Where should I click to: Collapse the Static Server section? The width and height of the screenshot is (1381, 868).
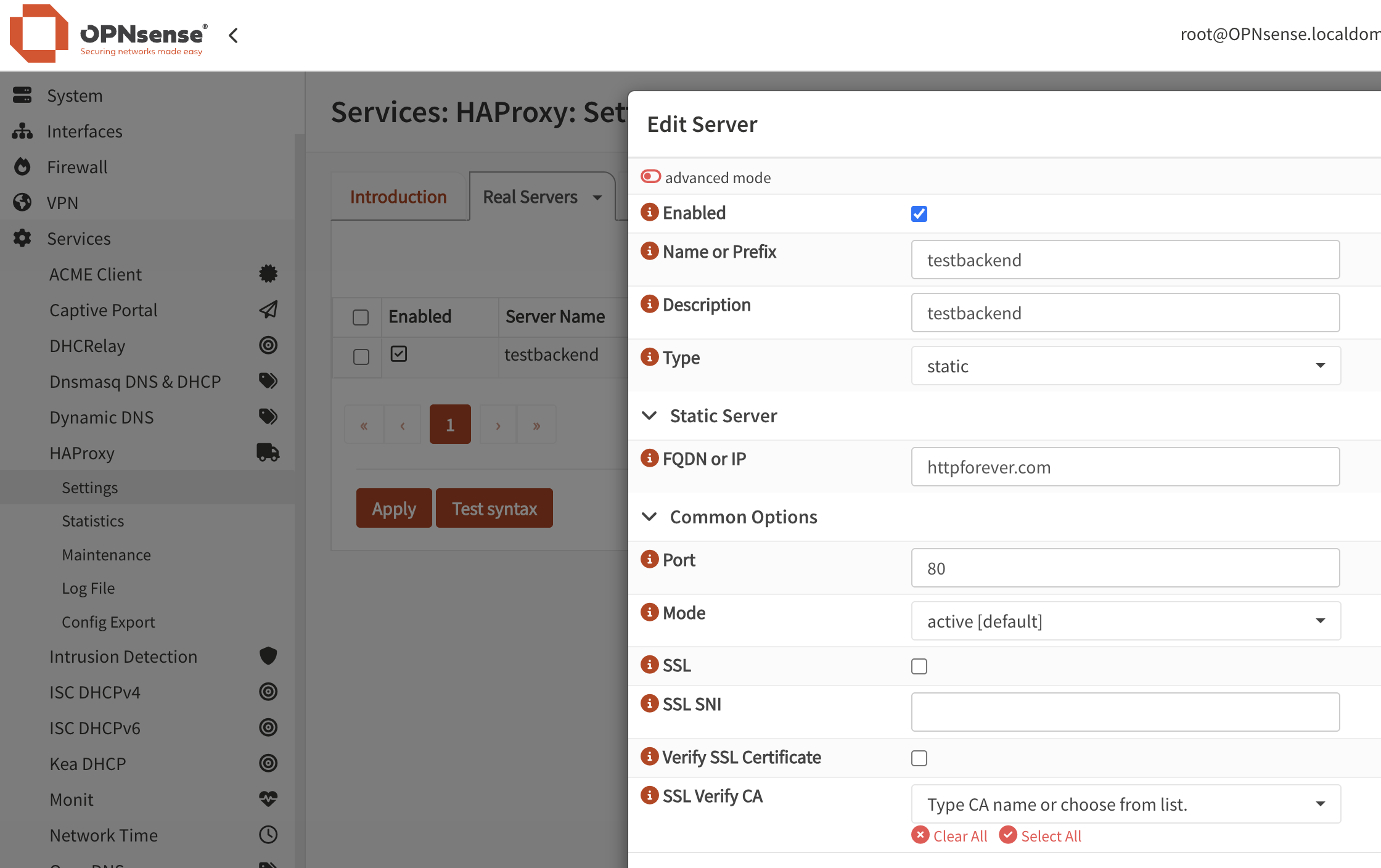[x=650, y=416]
